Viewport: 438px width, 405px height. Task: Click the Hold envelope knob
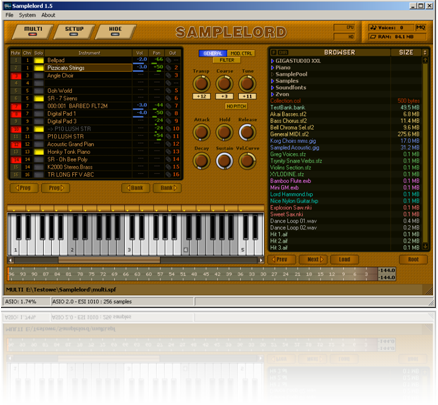click(224, 132)
